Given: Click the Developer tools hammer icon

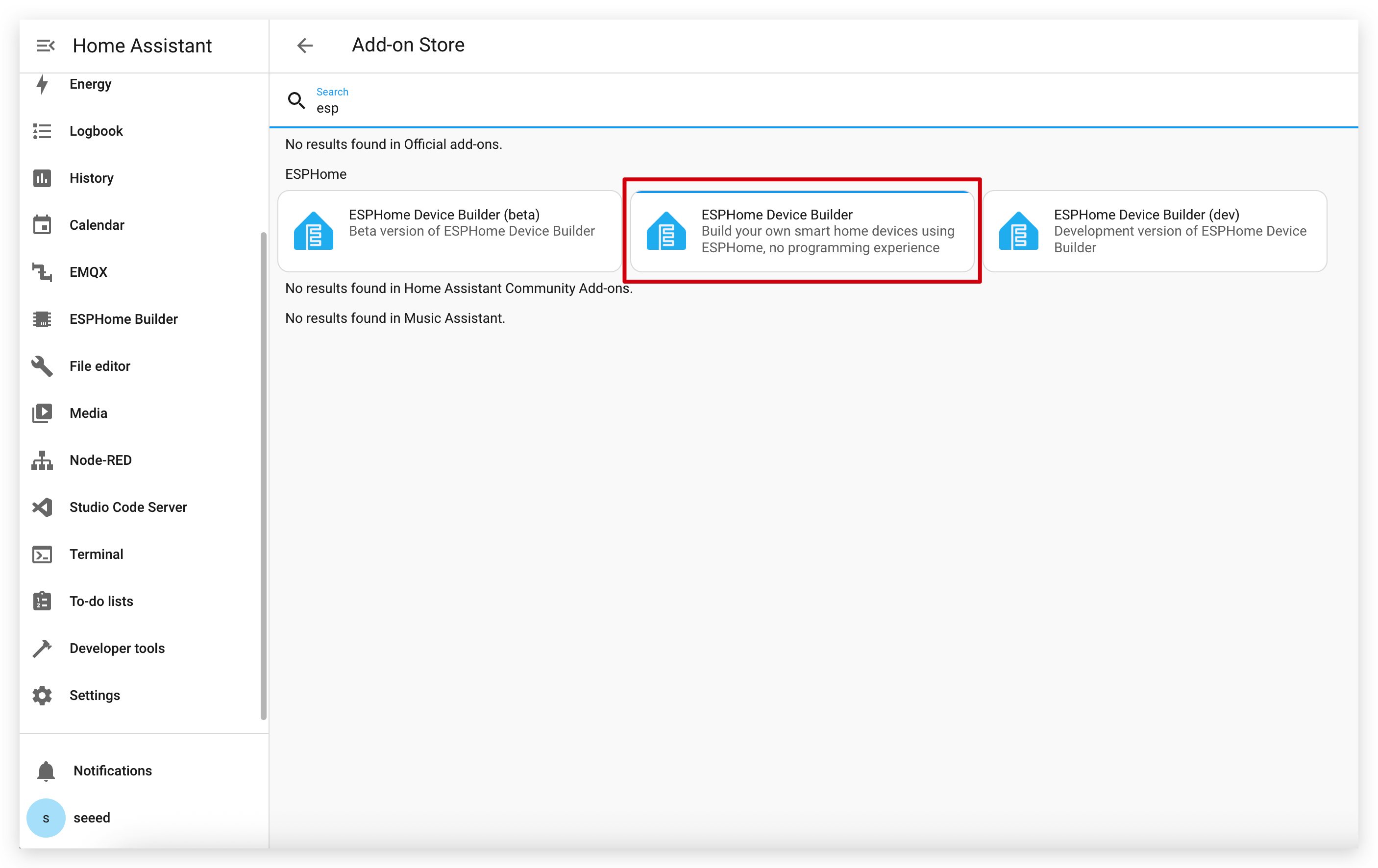Looking at the screenshot, I should (42, 648).
